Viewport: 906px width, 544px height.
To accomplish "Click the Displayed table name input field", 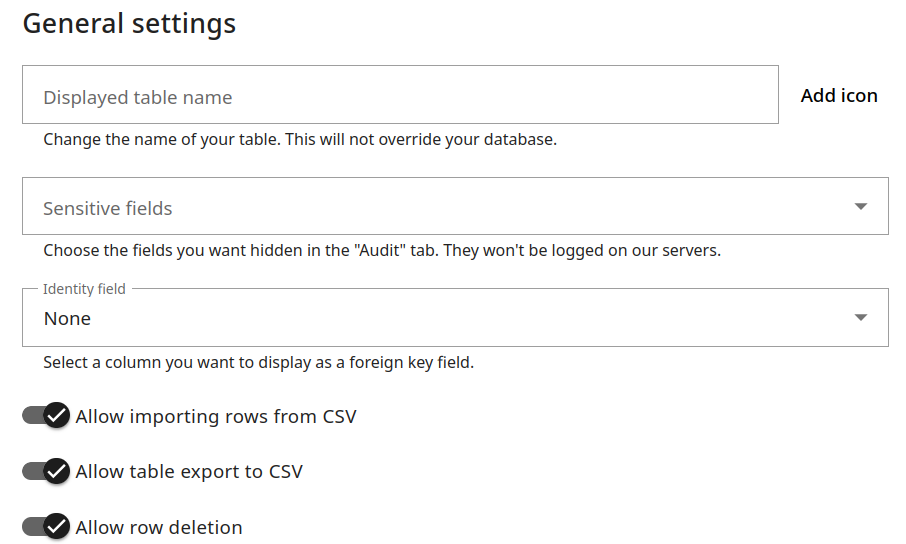I will point(400,96).
